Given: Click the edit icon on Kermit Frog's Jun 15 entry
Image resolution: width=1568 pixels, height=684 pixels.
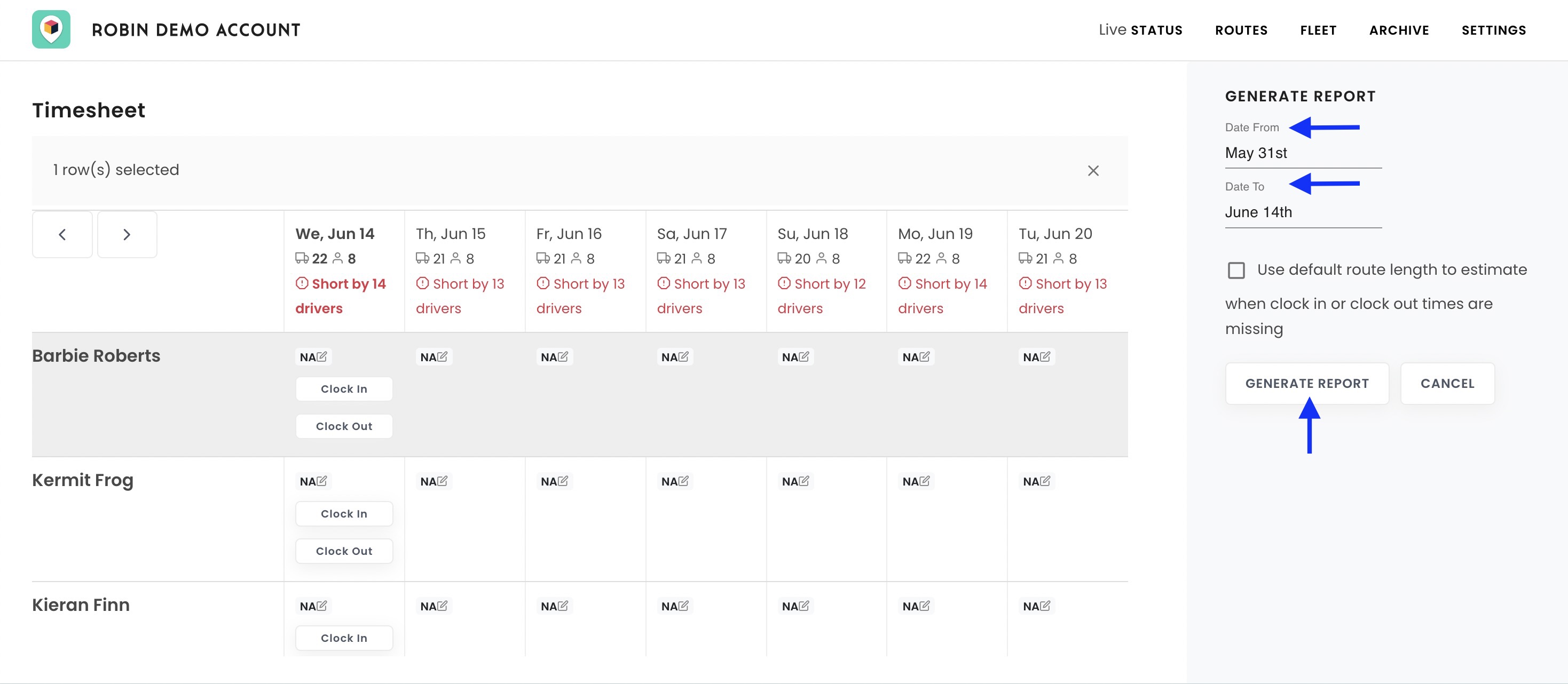Looking at the screenshot, I should tap(442, 481).
